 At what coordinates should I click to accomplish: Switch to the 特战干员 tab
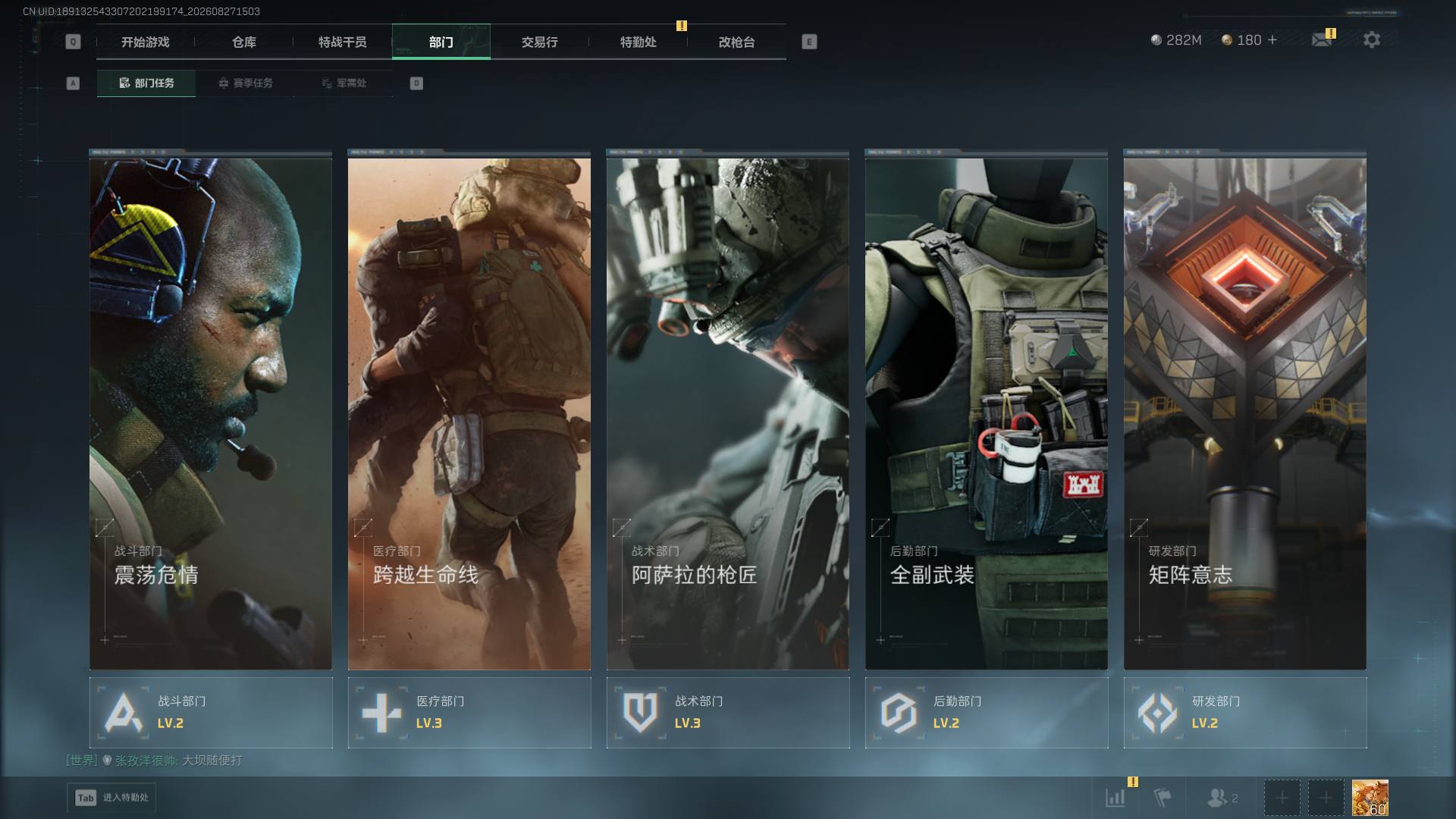pos(343,42)
